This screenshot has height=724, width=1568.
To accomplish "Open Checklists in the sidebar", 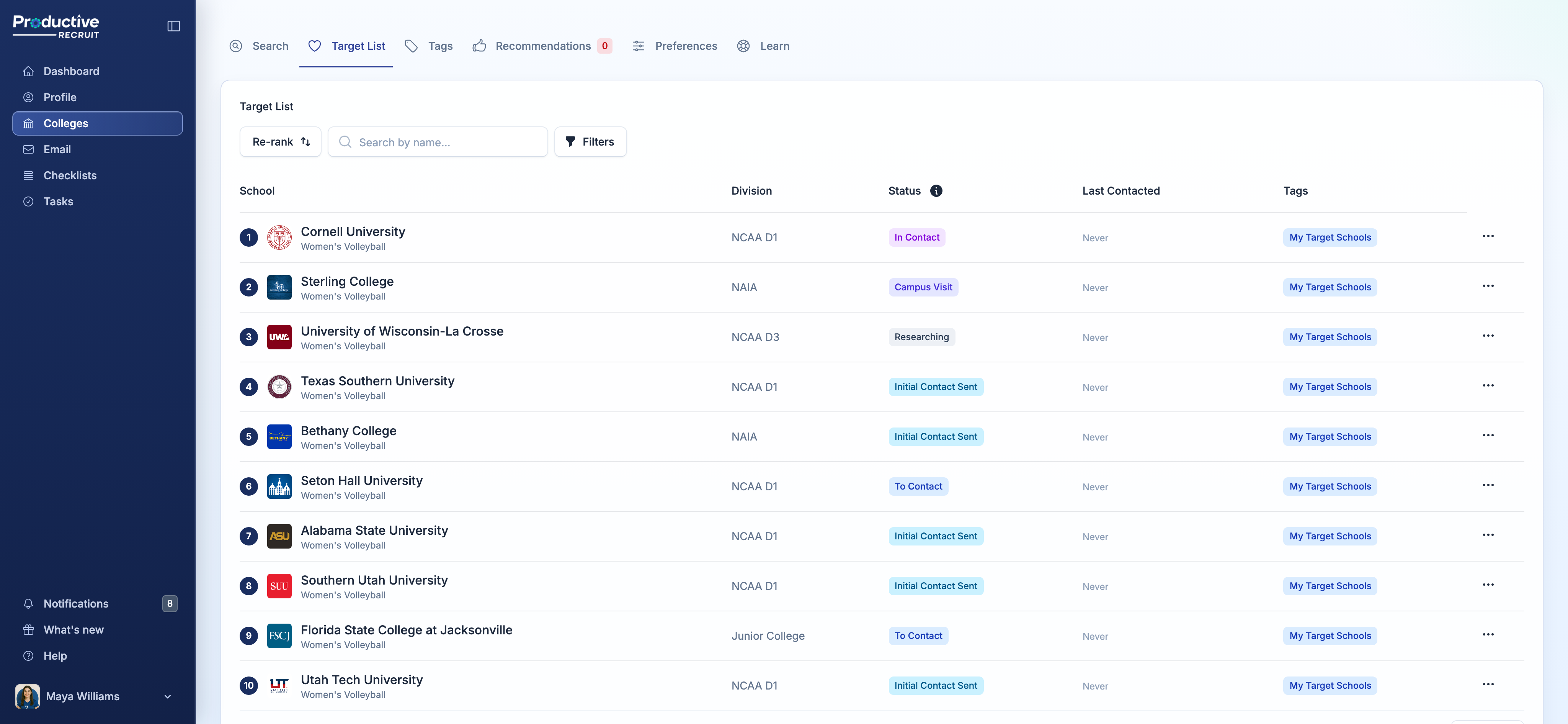I will click(97, 175).
